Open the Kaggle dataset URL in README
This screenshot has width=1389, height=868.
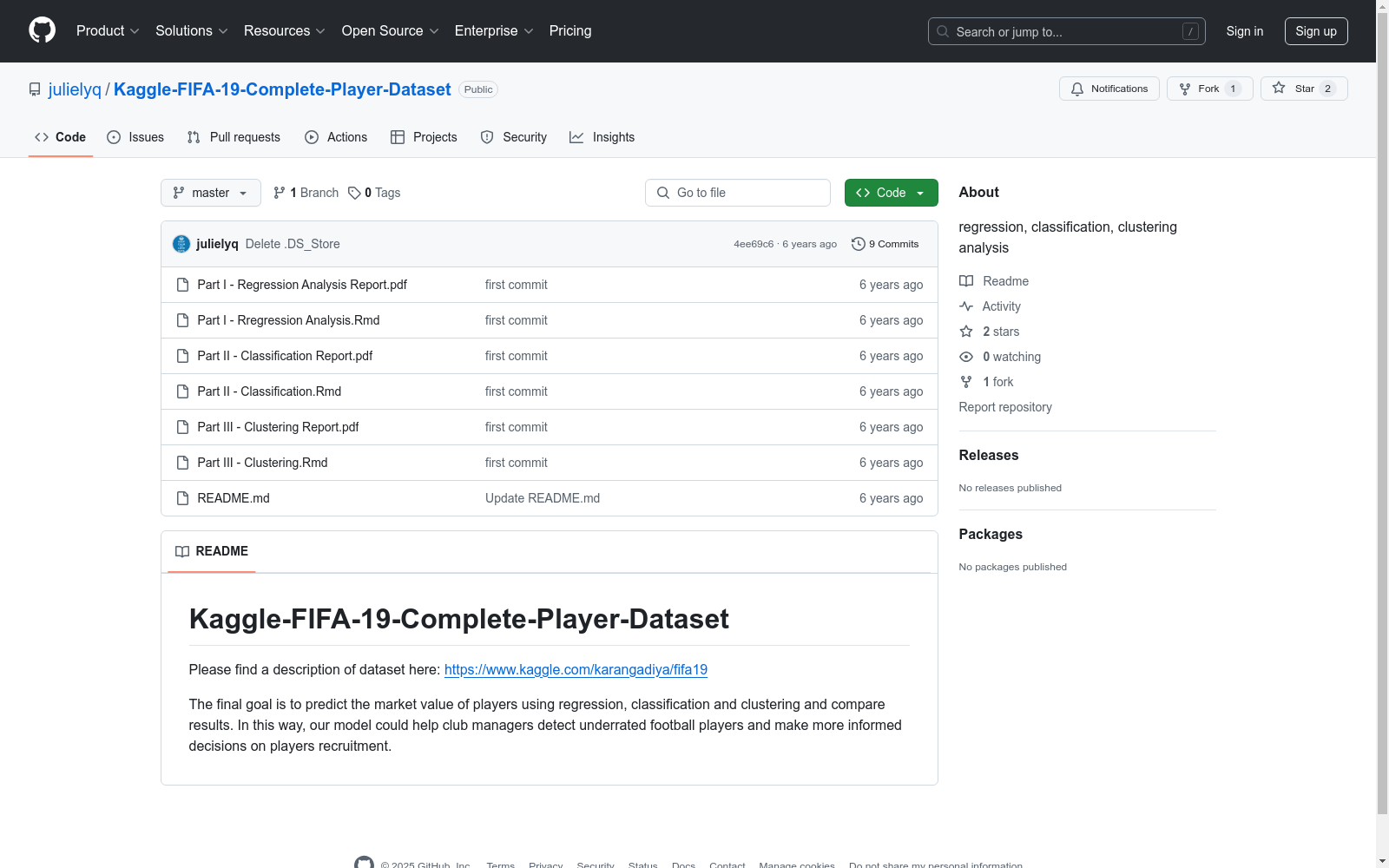pyautogui.click(x=576, y=670)
